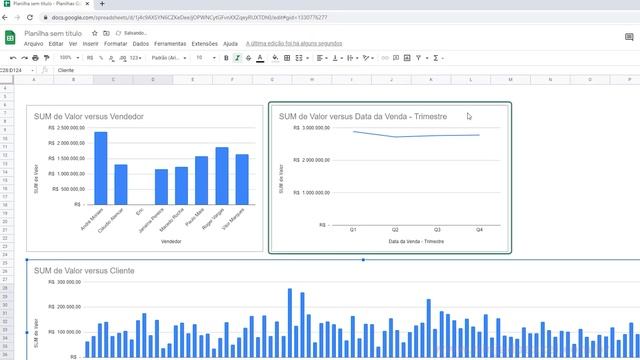Viewport: 640px width, 360px height.
Task: Open the functions sigma icon
Action: pyautogui.click(x=436, y=58)
